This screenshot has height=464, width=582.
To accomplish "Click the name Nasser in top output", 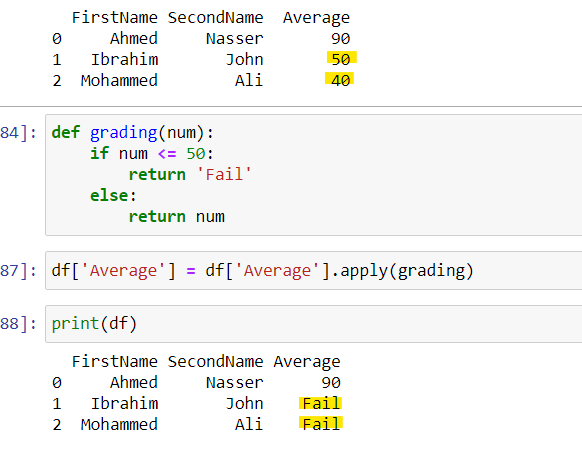I will (x=235, y=39).
